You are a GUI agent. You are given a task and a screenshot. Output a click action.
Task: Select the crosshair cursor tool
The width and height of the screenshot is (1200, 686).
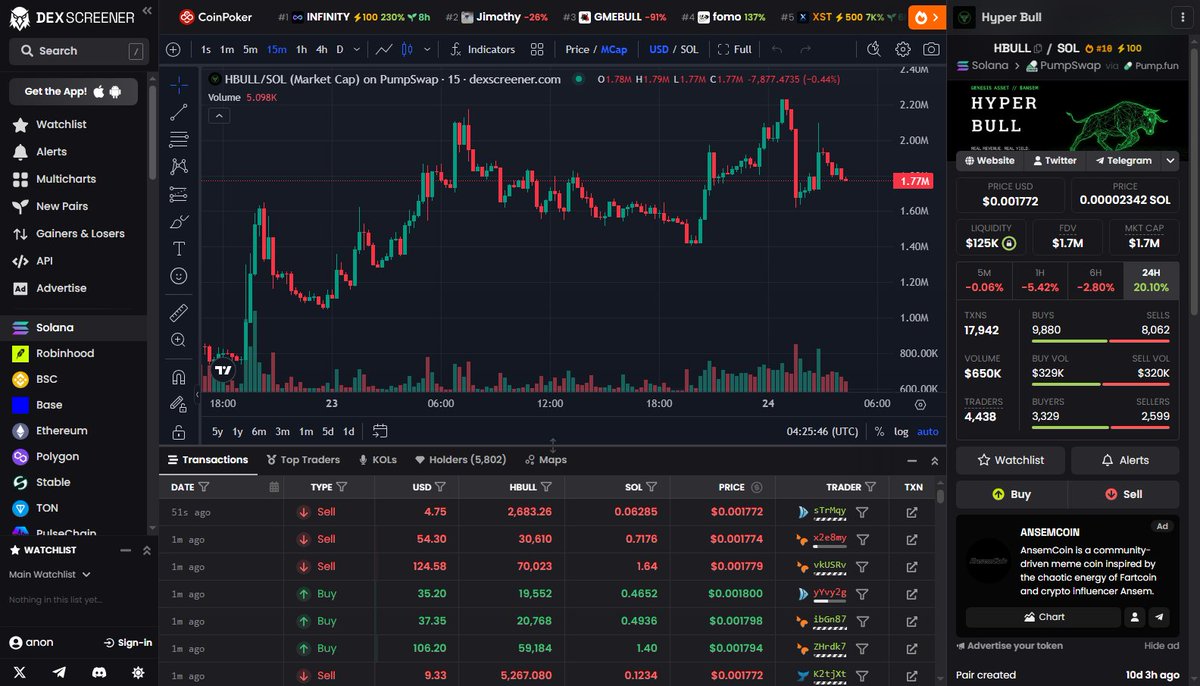179,85
